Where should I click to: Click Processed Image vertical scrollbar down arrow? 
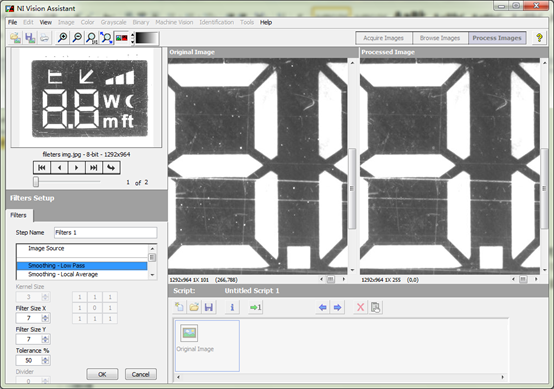544,270
